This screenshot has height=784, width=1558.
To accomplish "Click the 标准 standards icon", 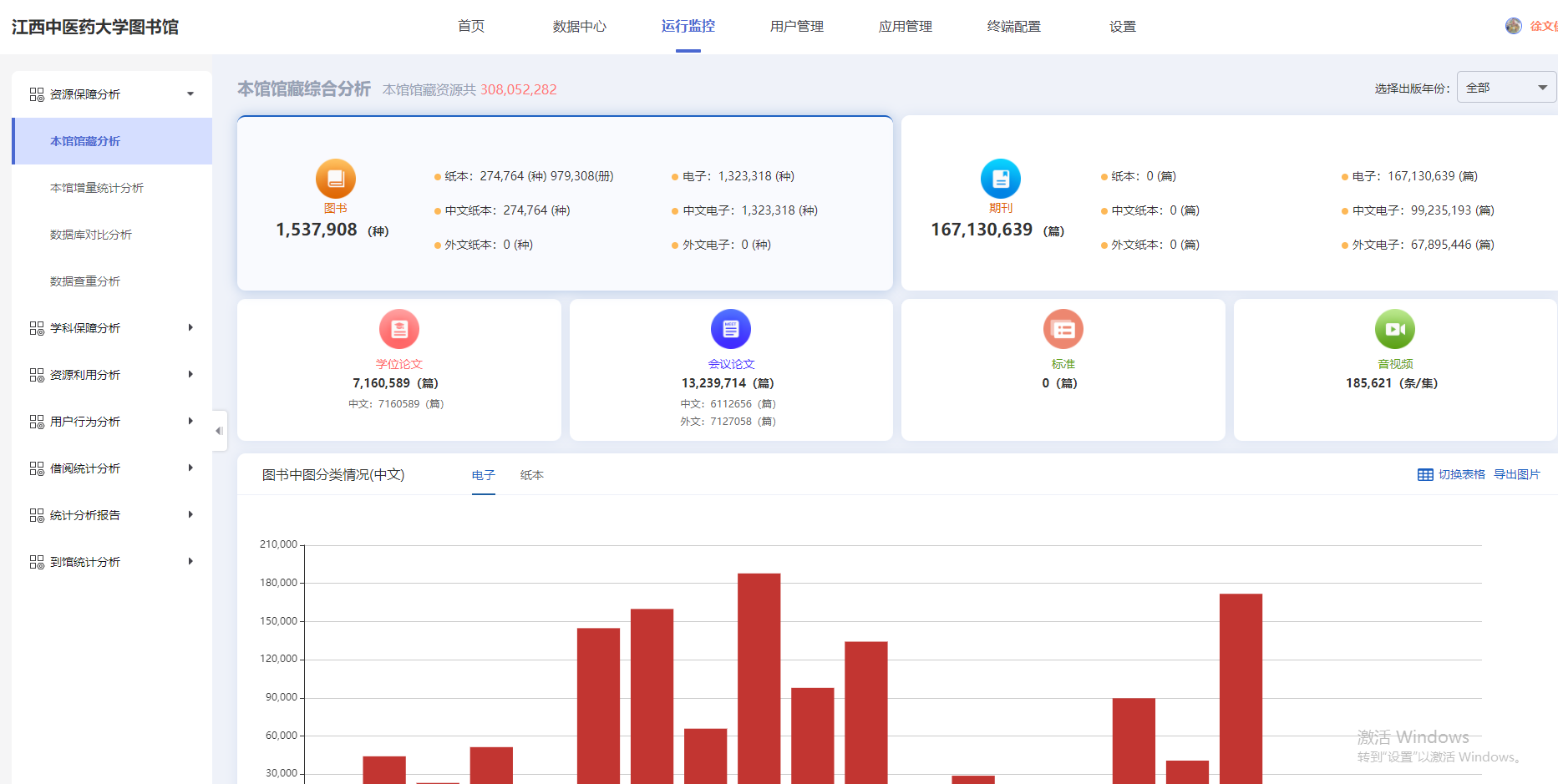I will click(1063, 329).
